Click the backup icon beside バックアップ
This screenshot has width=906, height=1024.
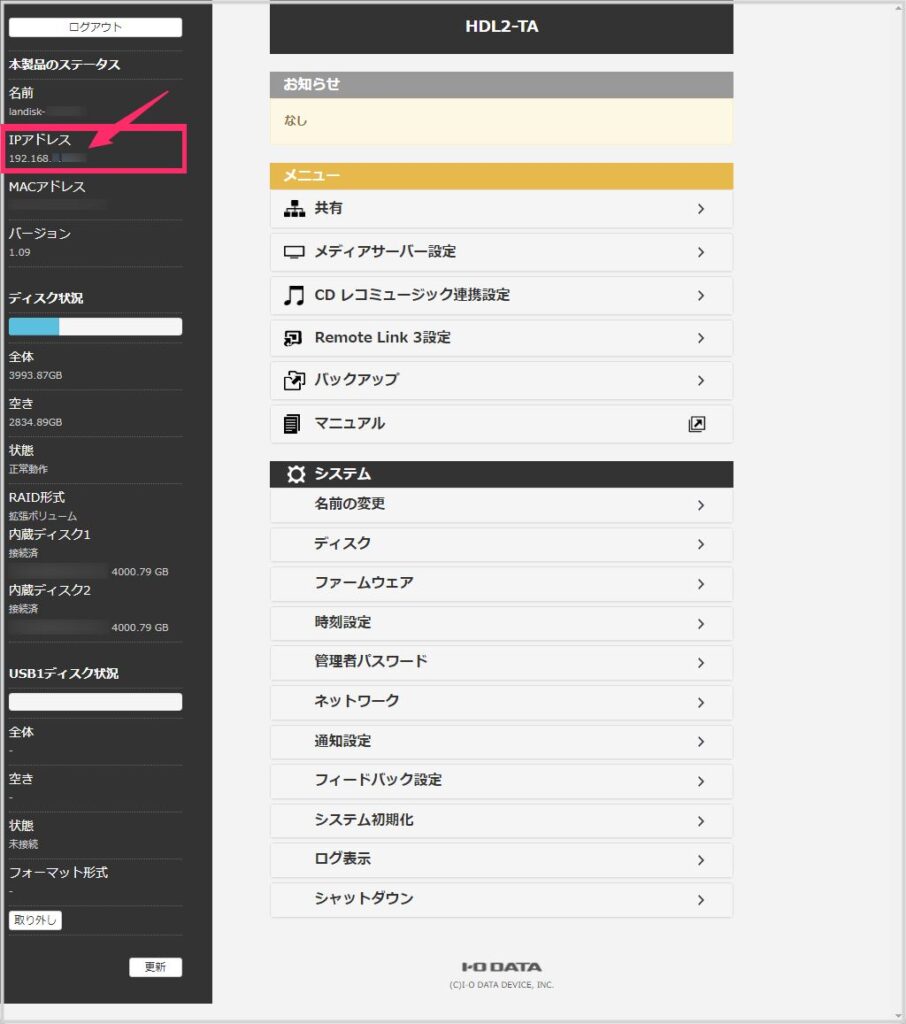pos(293,380)
